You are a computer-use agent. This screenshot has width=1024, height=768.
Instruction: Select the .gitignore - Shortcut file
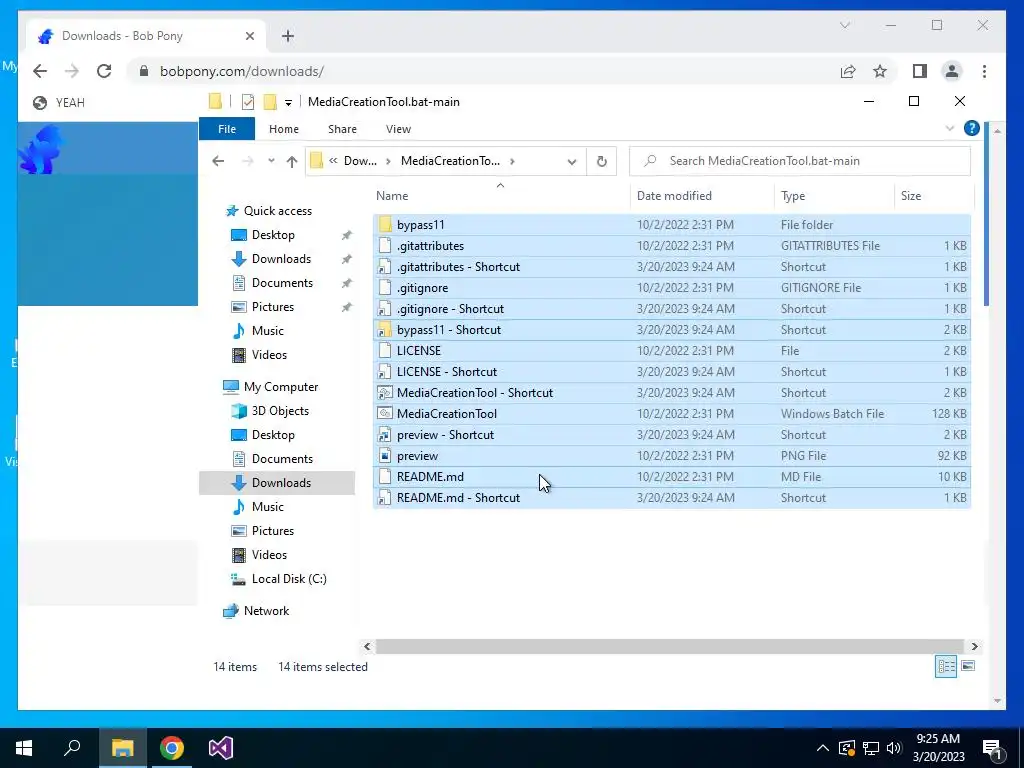click(x=671, y=309)
